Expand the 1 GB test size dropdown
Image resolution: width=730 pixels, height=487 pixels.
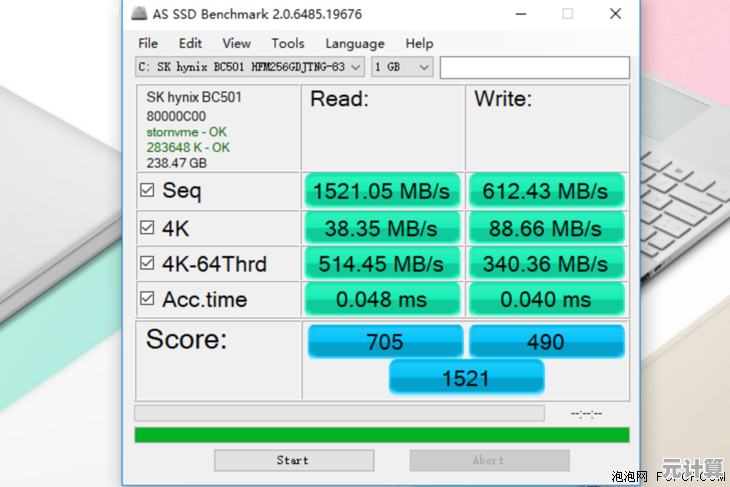[402, 67]
